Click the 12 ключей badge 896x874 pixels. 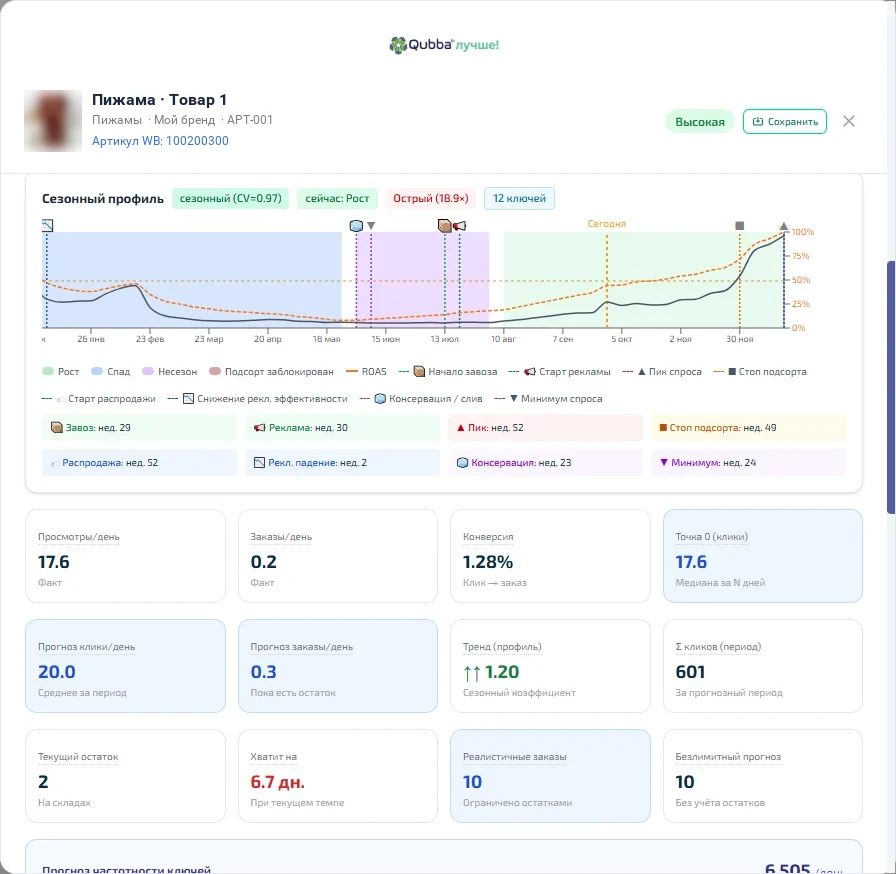[519, 198]
